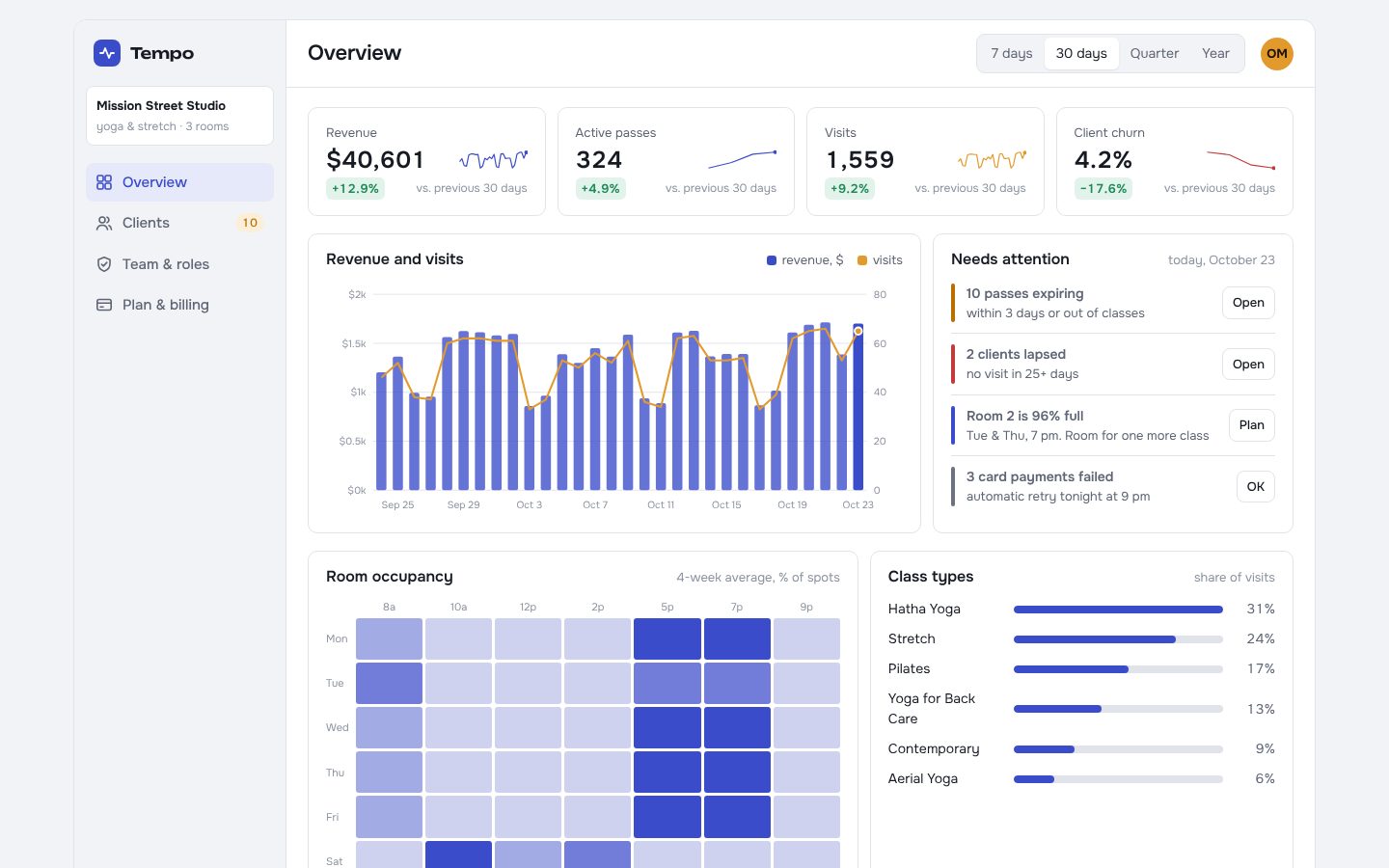Click the Overview grid icon in sidebar
This screenshot has width=1389, height=868.
104,182
